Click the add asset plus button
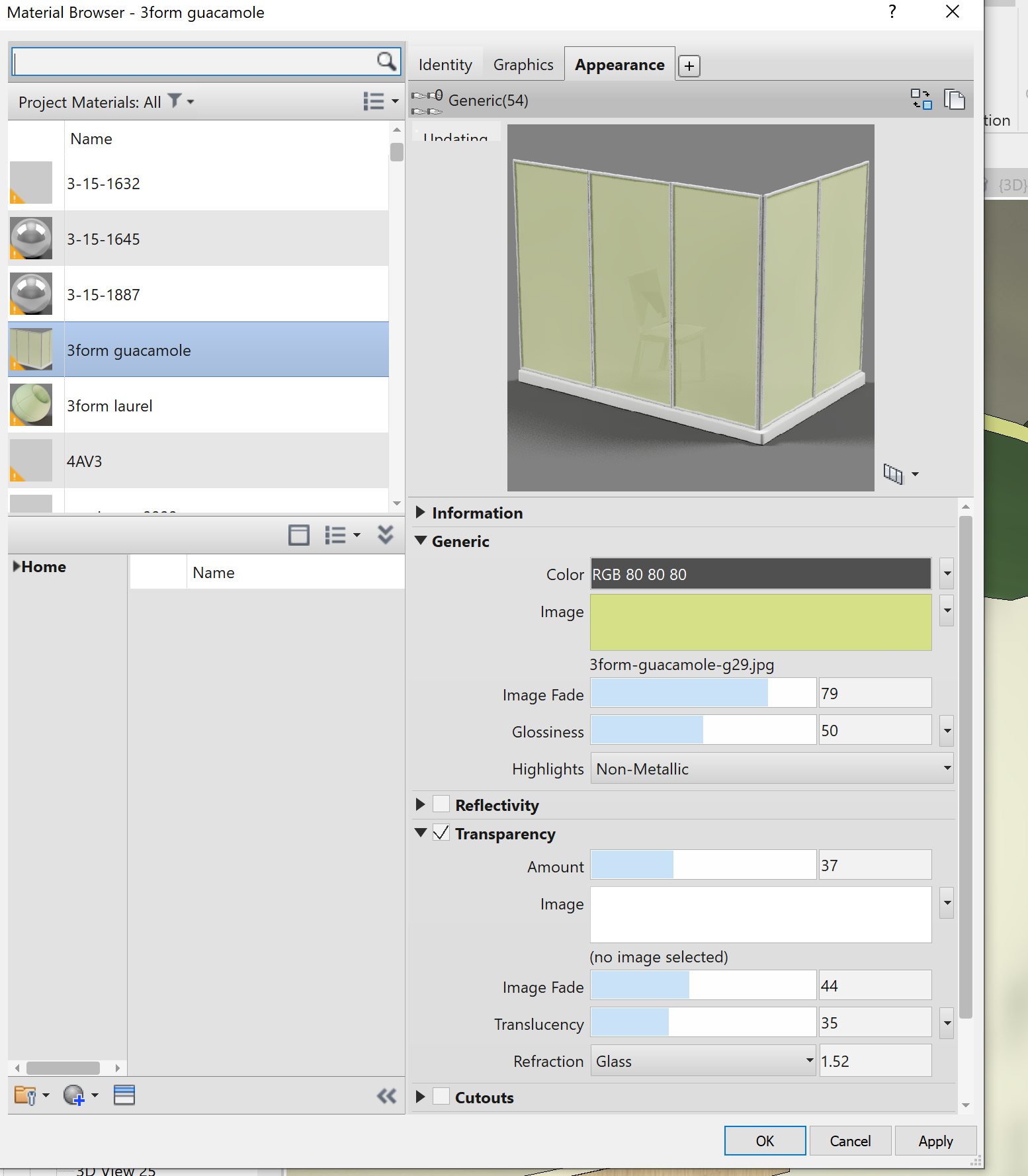 689,65
